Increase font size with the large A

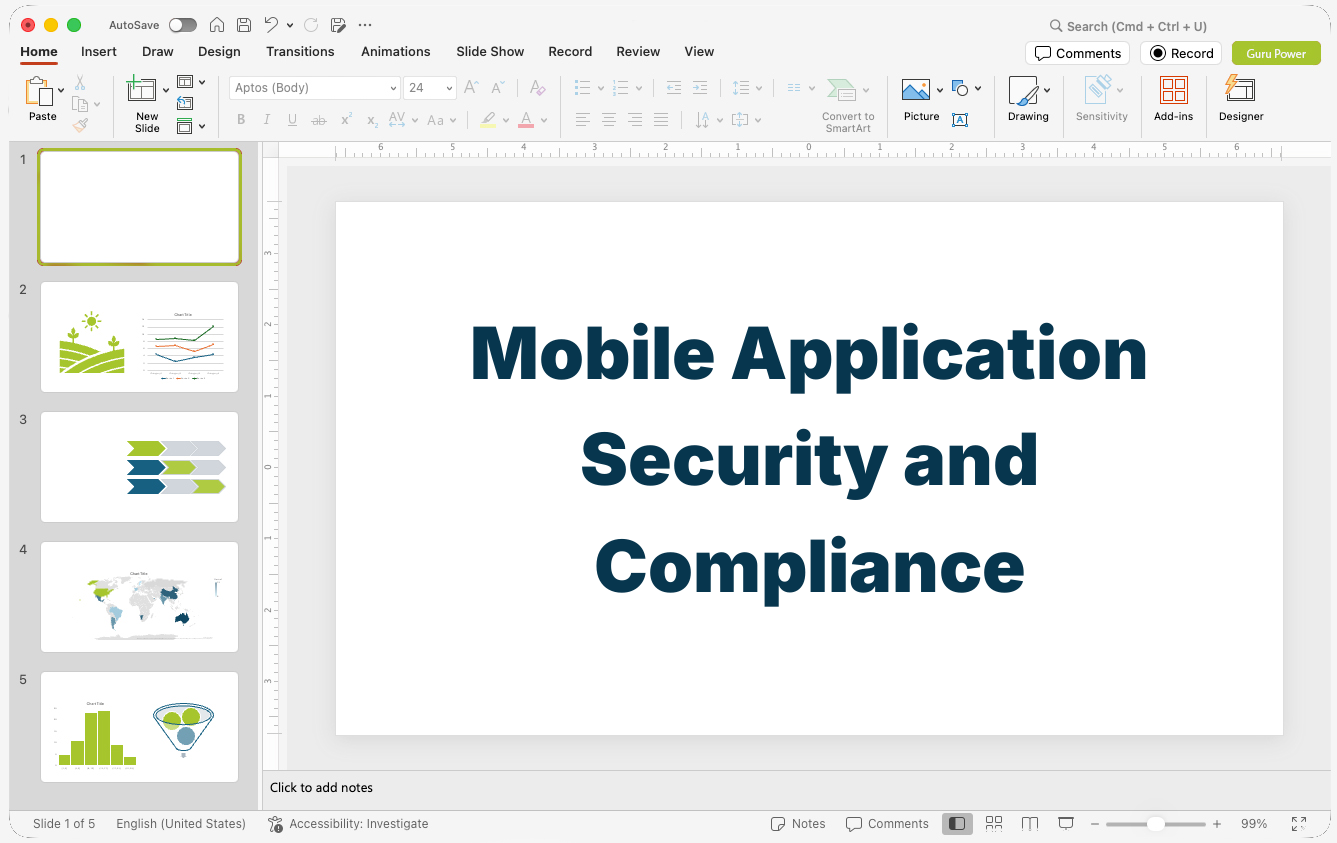pyautogui.click(x=472, y=88)
